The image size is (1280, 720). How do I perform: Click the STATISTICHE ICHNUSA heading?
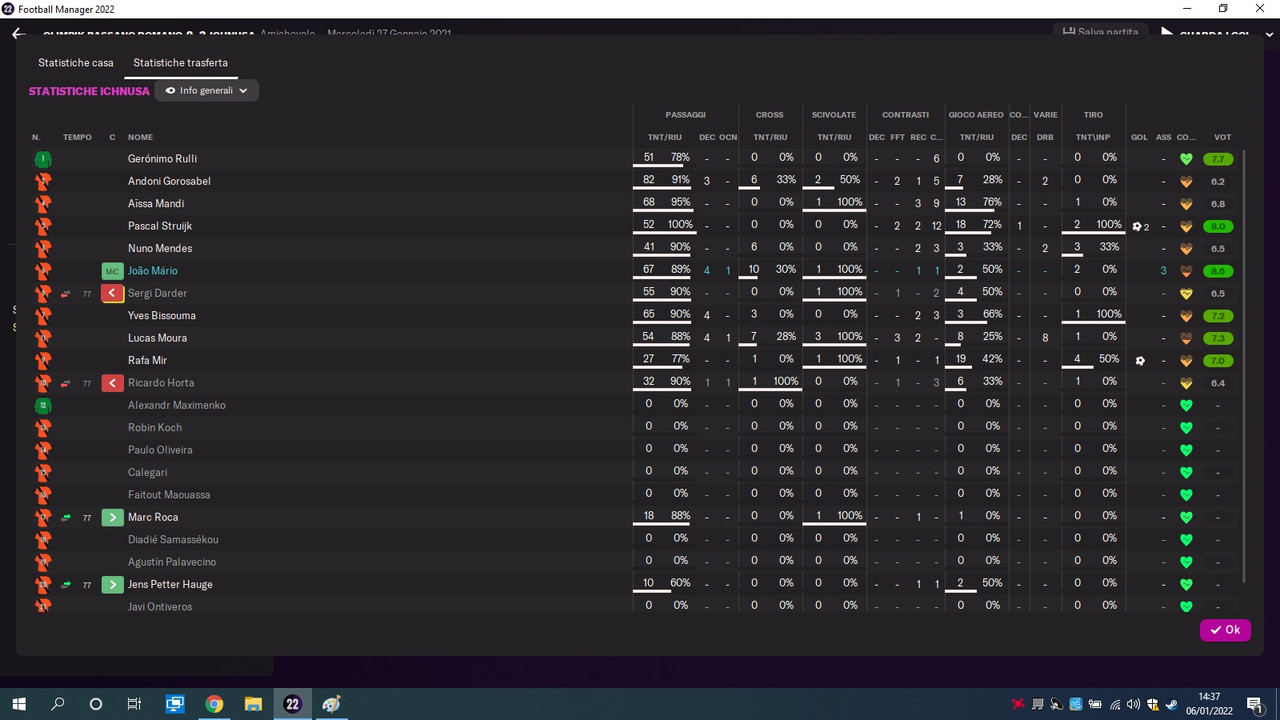point(89,91)
